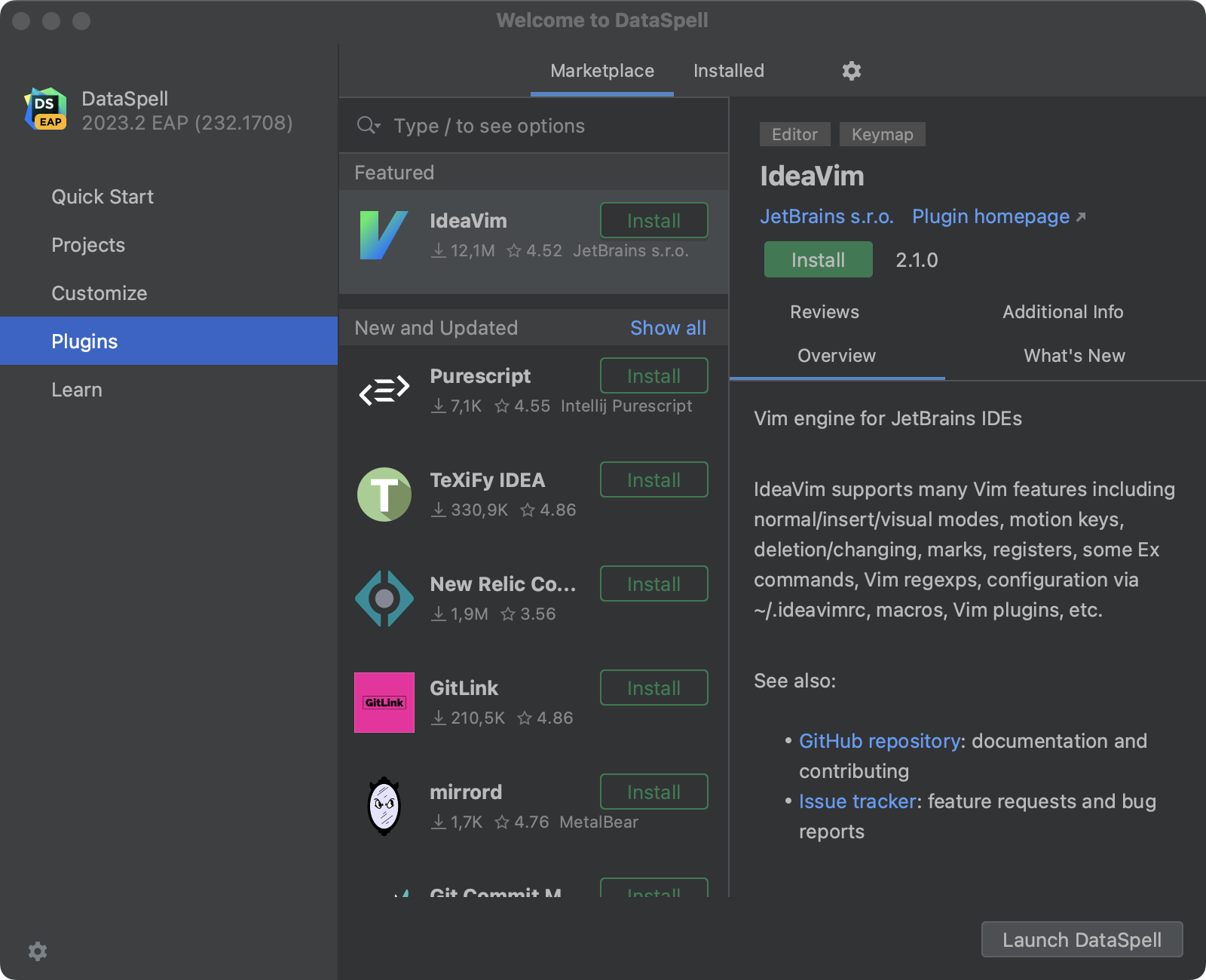Click the plugin search input field

tap(528, 126)
